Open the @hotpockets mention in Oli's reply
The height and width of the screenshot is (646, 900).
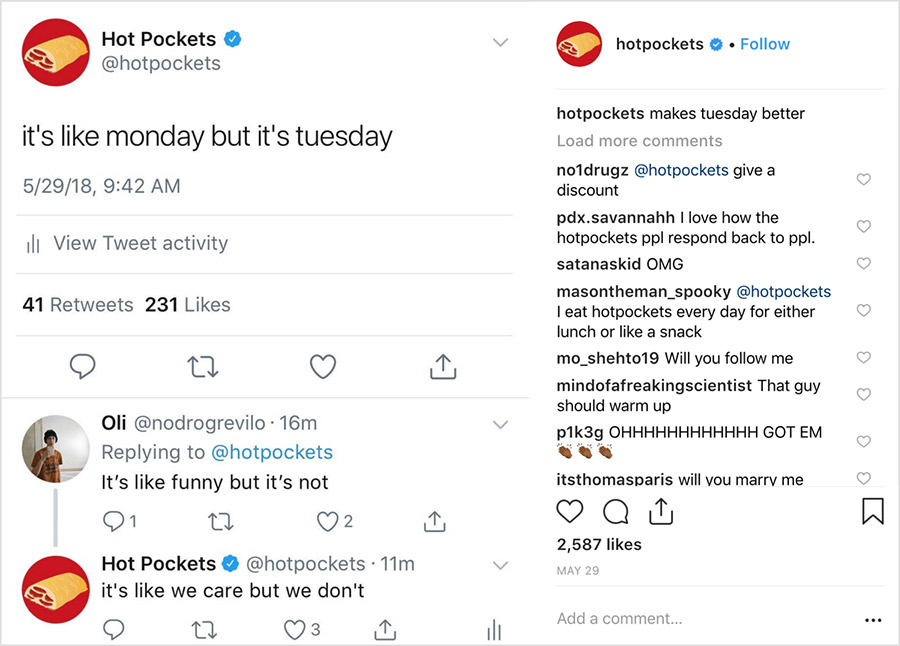click(x=273, y=452)
